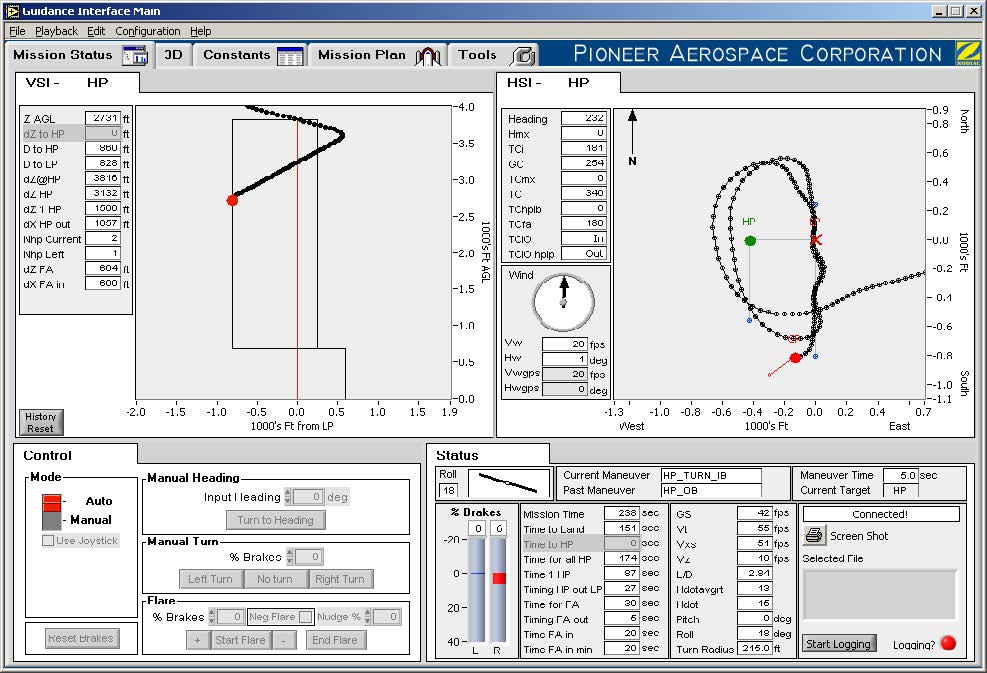The width and height of the screenshot is (987, 673).
Task: Click the Selected File box
Action: (x=880, y=594)
